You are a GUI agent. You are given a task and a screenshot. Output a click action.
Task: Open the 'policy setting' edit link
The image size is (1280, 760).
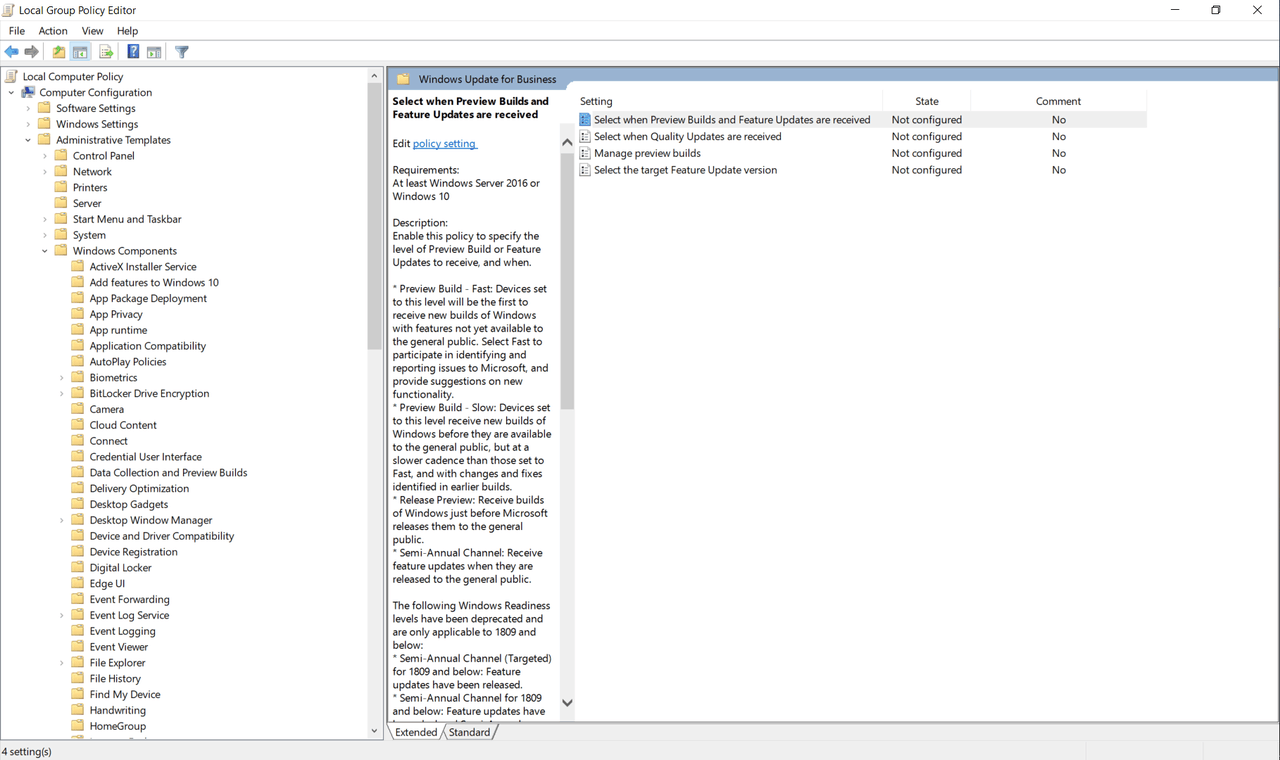(x=445, y=144)
